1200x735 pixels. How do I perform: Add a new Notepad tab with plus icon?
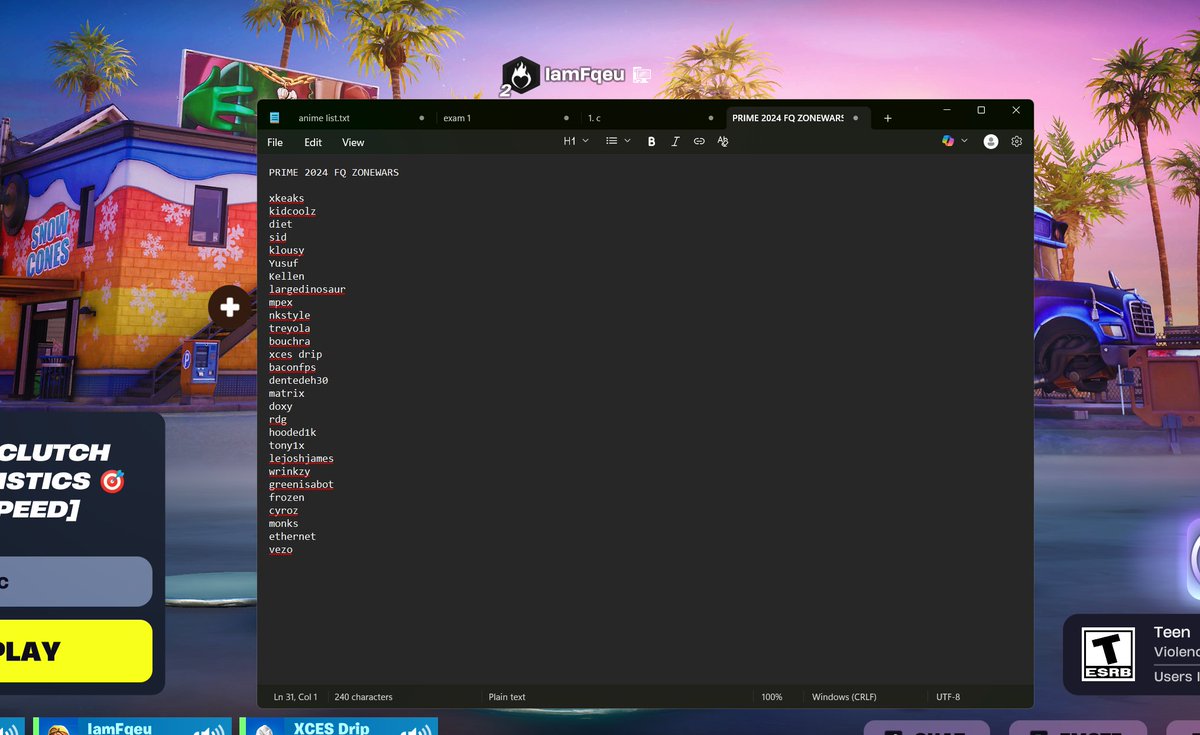pos(887,118)
